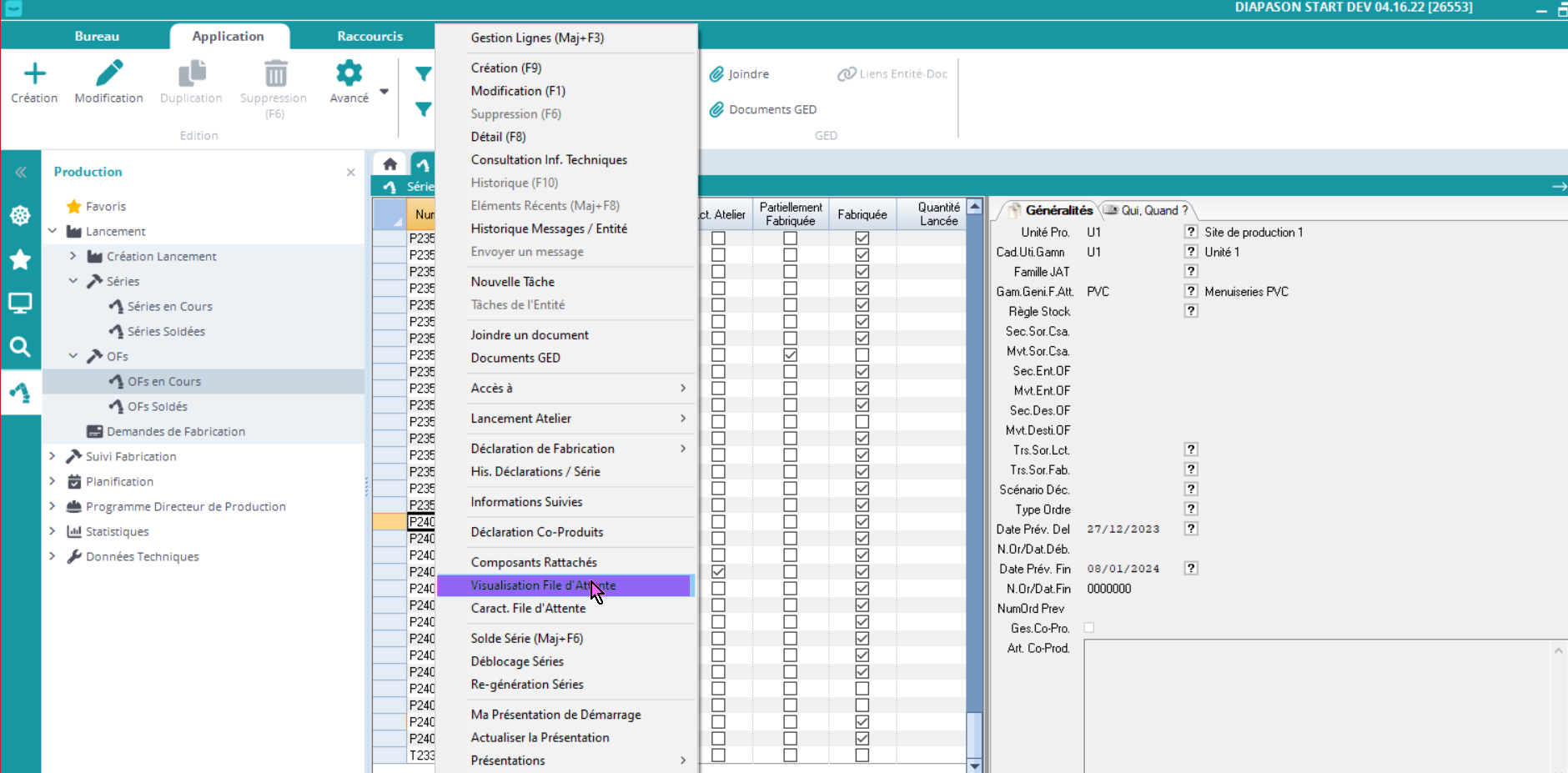
Task: Click the Modification pencil icon
Action: point(108,74)
